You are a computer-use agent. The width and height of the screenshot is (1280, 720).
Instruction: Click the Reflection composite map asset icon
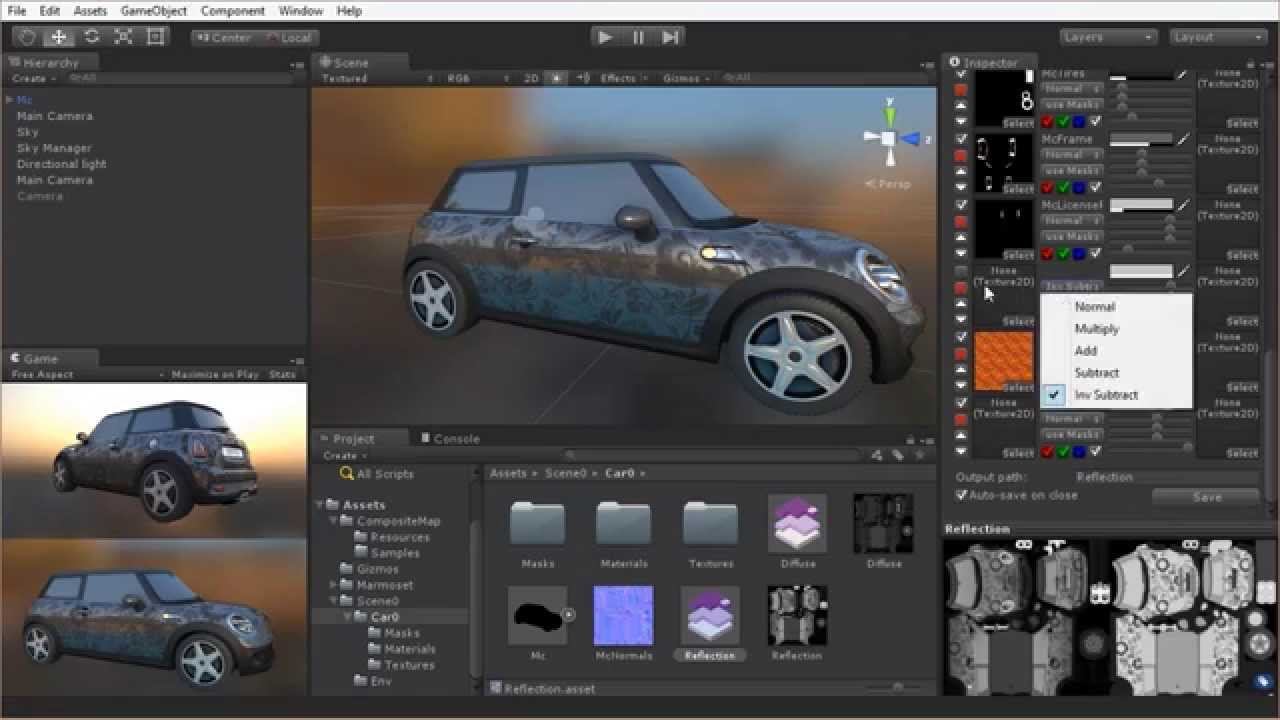(709, 615)
